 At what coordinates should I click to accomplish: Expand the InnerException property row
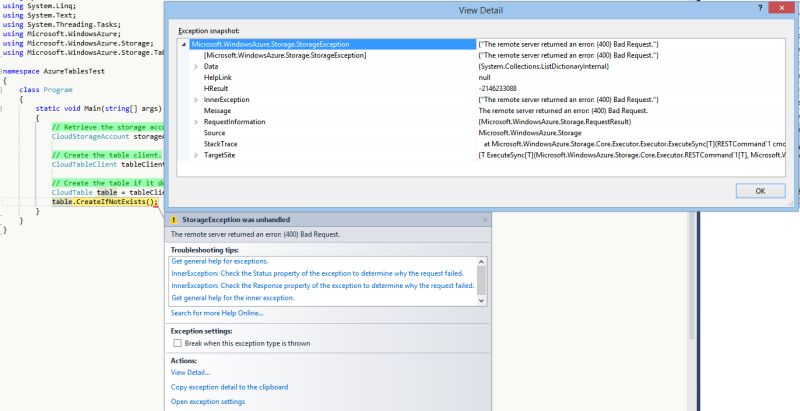196,100
